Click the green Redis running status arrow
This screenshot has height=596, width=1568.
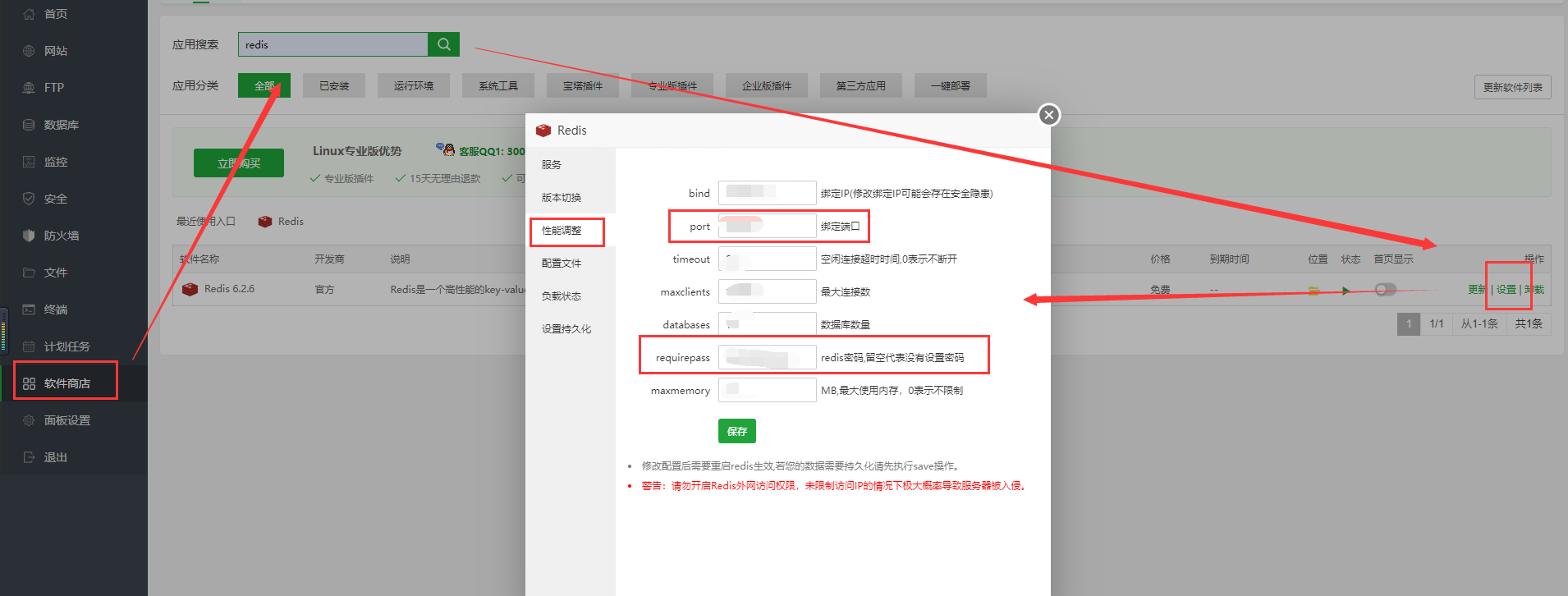pos(1346,290)
